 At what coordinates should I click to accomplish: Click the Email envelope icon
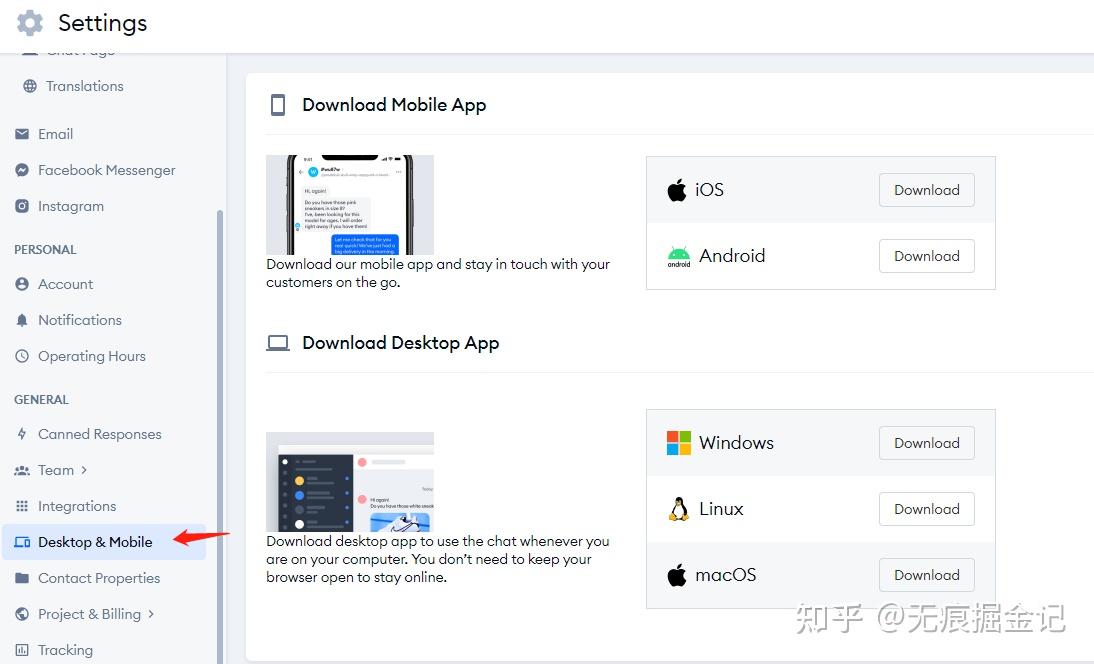[x=22, y=134]
